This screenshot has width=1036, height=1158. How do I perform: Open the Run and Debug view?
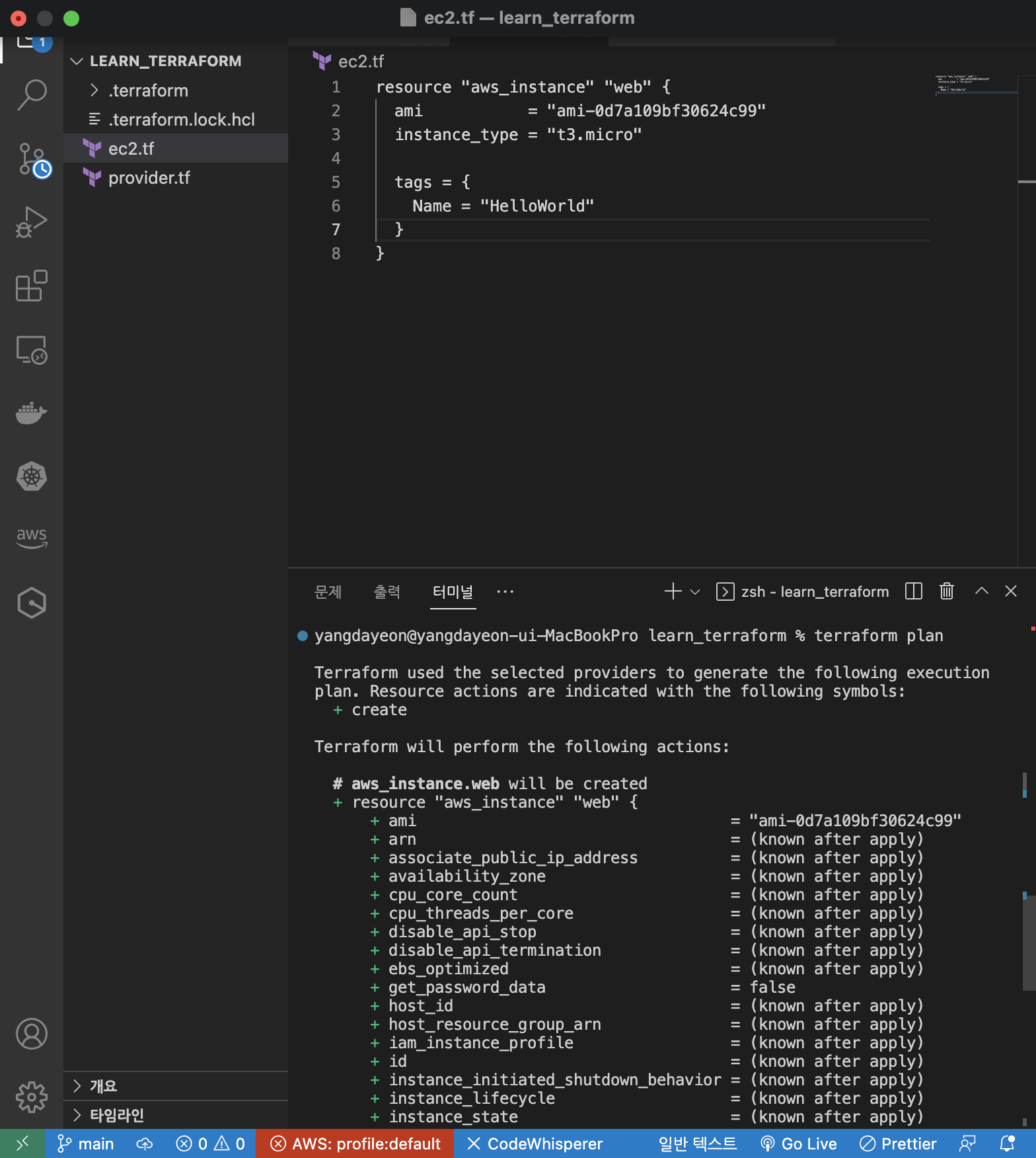(x=32, y=221)
